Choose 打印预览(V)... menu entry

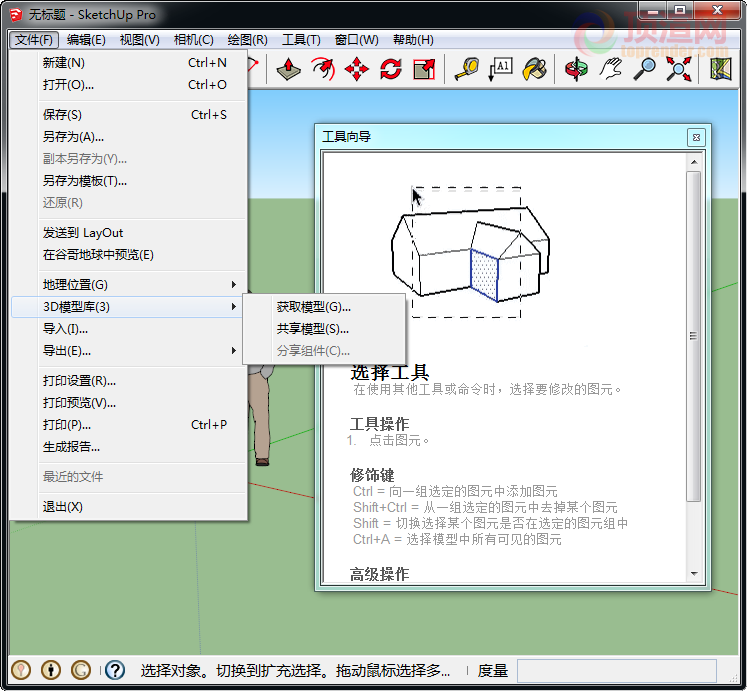128,403
